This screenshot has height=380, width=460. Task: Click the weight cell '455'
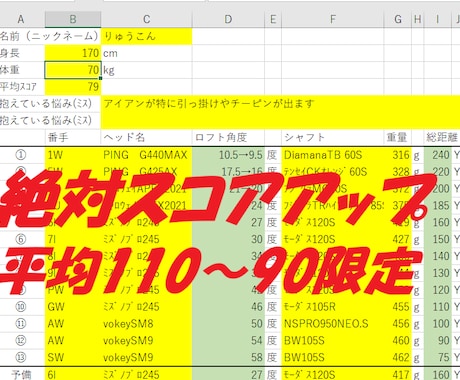click(398, 307)
